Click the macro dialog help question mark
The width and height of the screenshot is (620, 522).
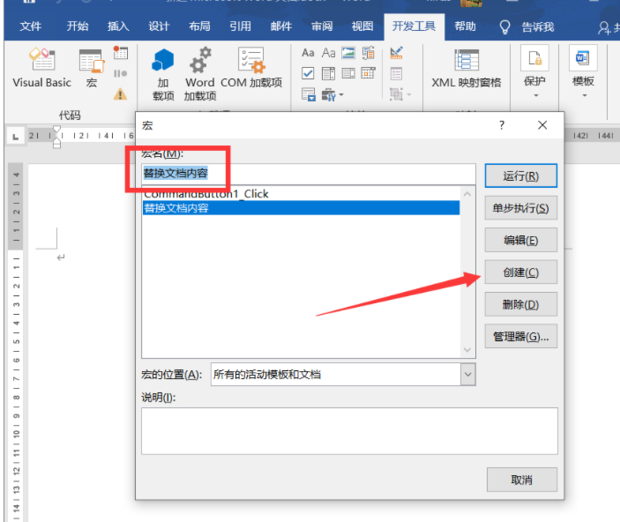[502, 125]
